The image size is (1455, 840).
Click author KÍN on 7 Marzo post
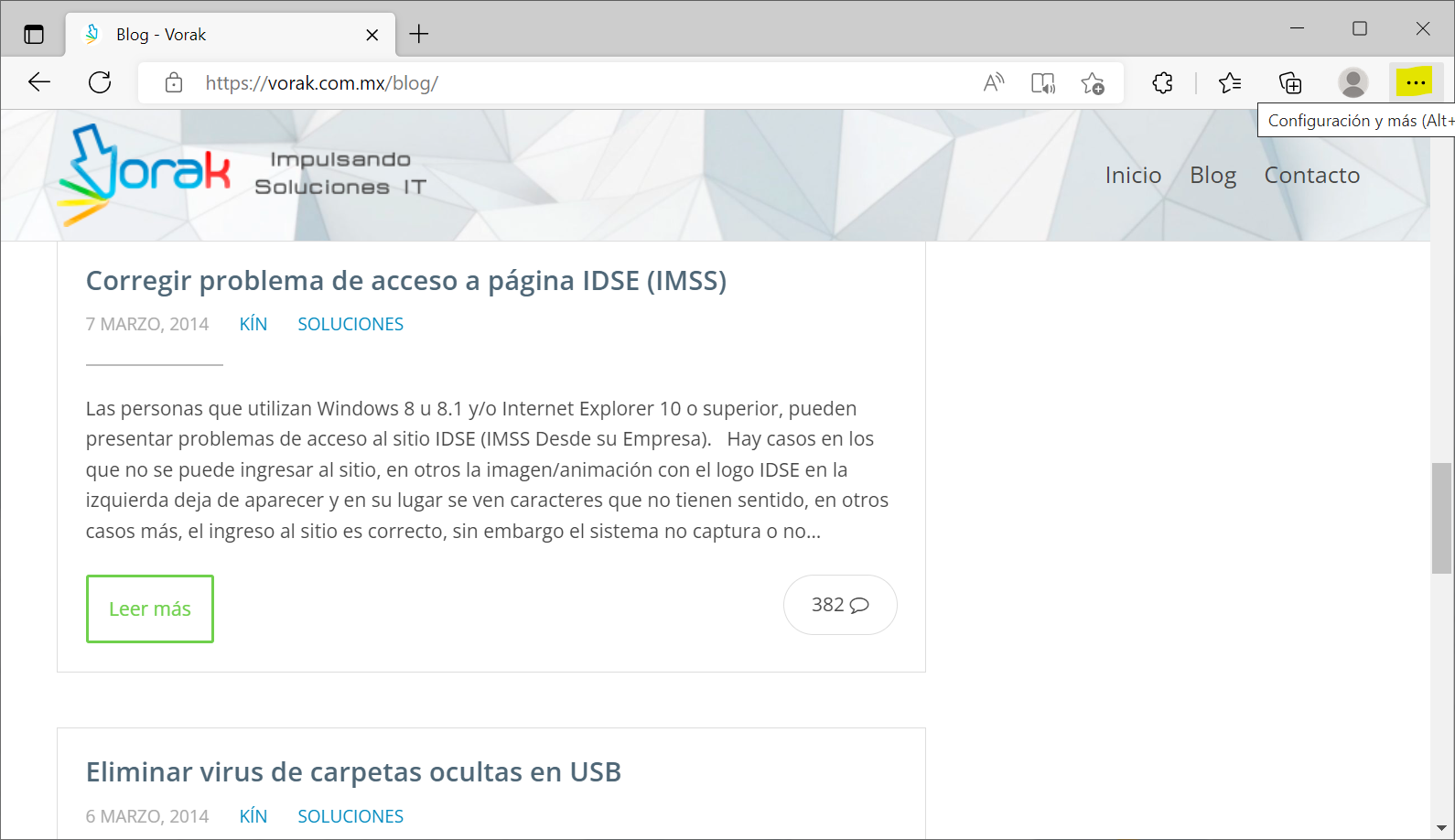coord(253,324)
